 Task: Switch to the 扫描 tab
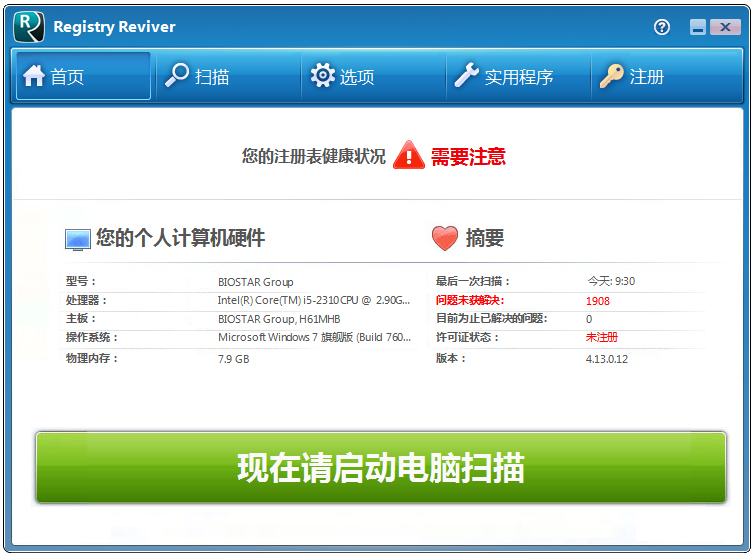pyautogui.click(x=229, y=76)
